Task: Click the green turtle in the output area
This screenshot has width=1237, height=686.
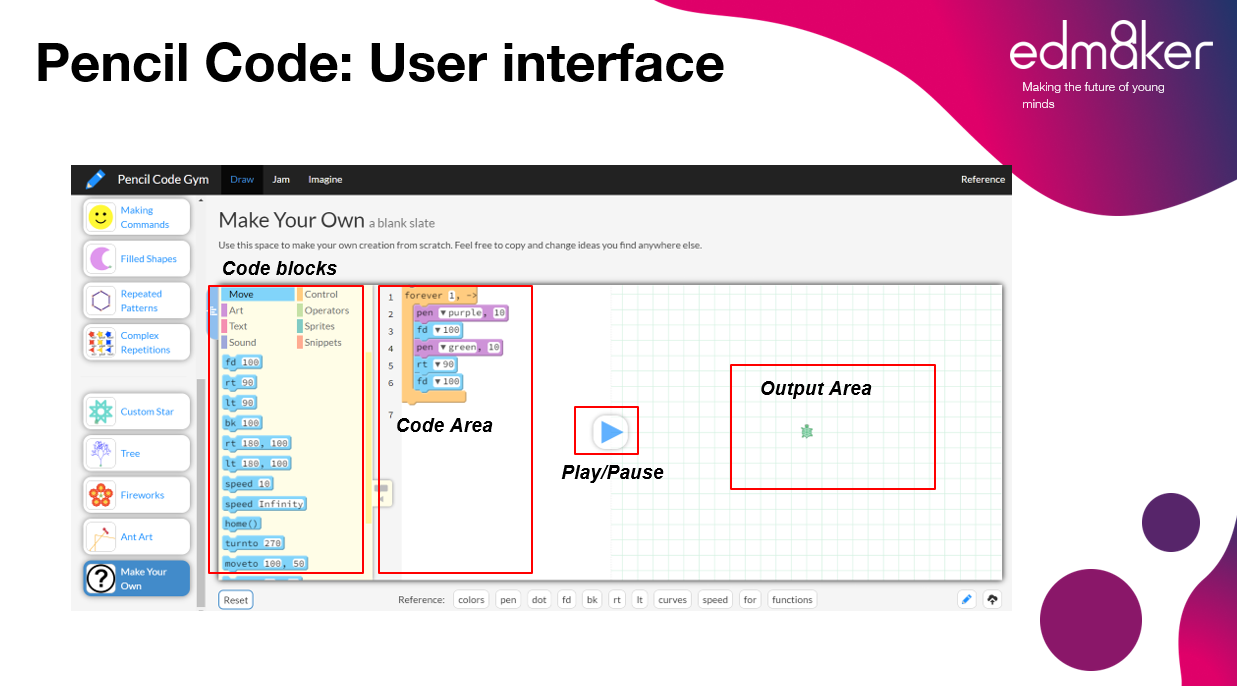Action: point(807,431)
